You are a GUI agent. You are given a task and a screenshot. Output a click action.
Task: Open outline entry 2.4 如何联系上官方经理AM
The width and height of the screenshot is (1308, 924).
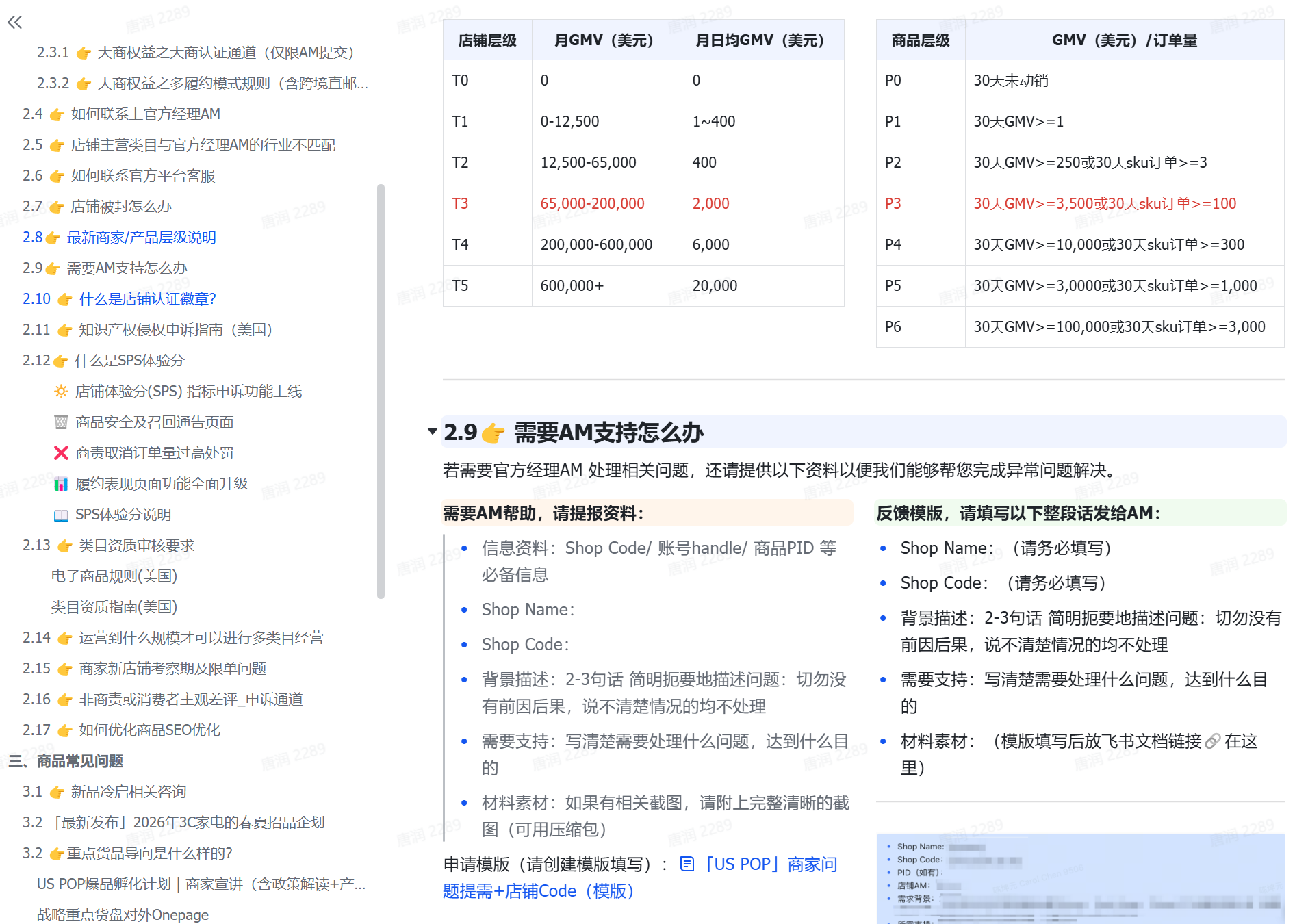point(121,114)
